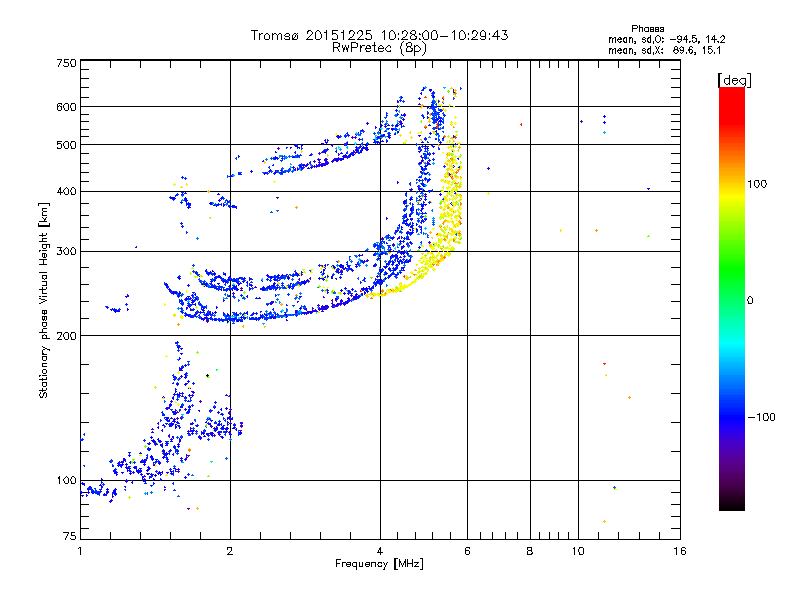Click the y-axis tick "200"
800x600 pixels.
[67, 336]
